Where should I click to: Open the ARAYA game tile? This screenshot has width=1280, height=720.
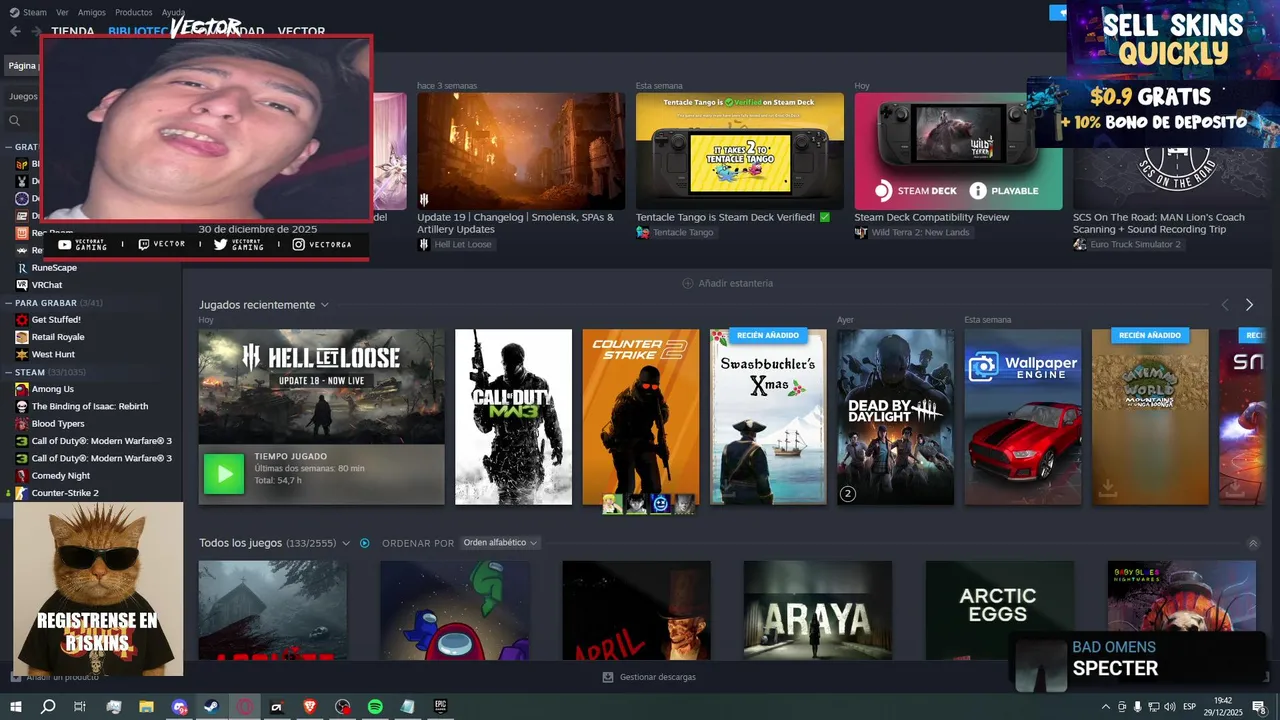[x=818, y=610]
